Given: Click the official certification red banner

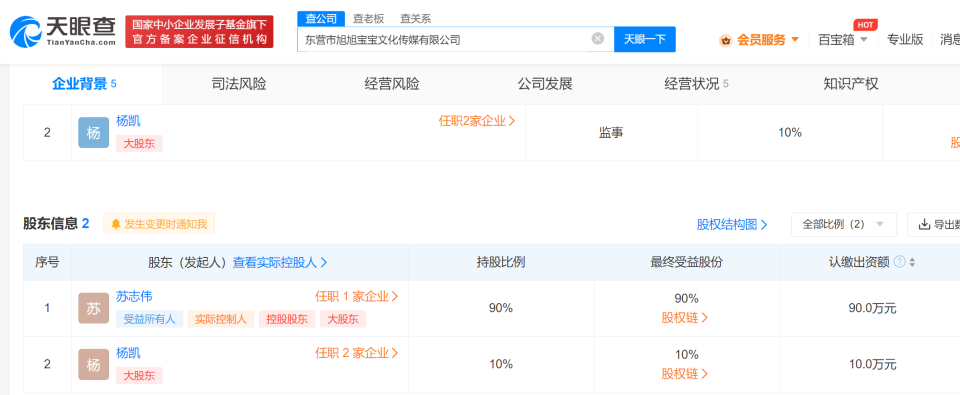Looking at the screenshot, I should click(199, 32).
